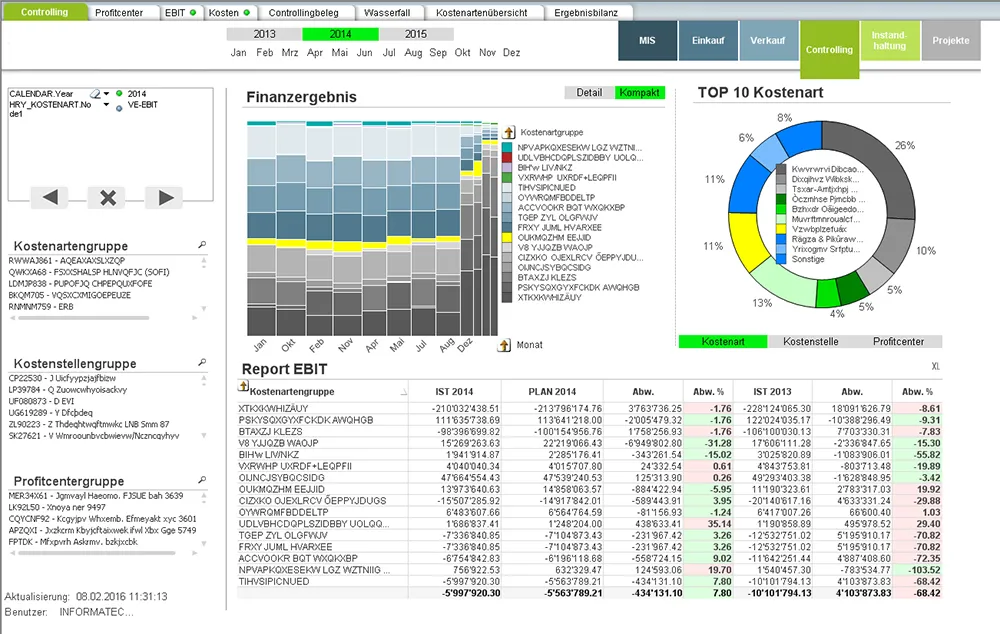The height and width of the screenshot is (634, 1000).
Task: Search in Kostenartengruppe list box
Action: (202, 245)
